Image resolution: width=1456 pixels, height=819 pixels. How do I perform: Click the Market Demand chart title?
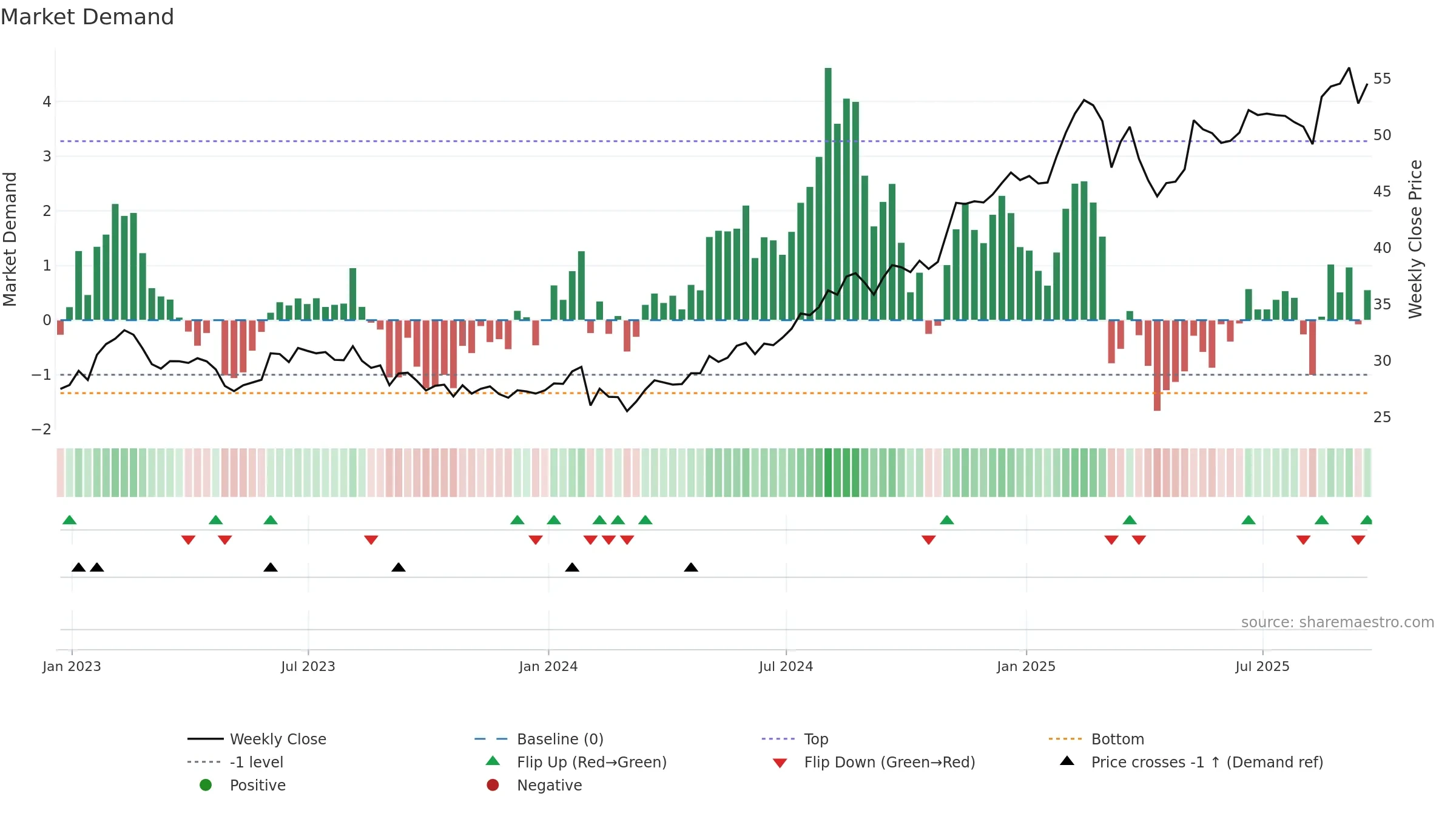87,17
